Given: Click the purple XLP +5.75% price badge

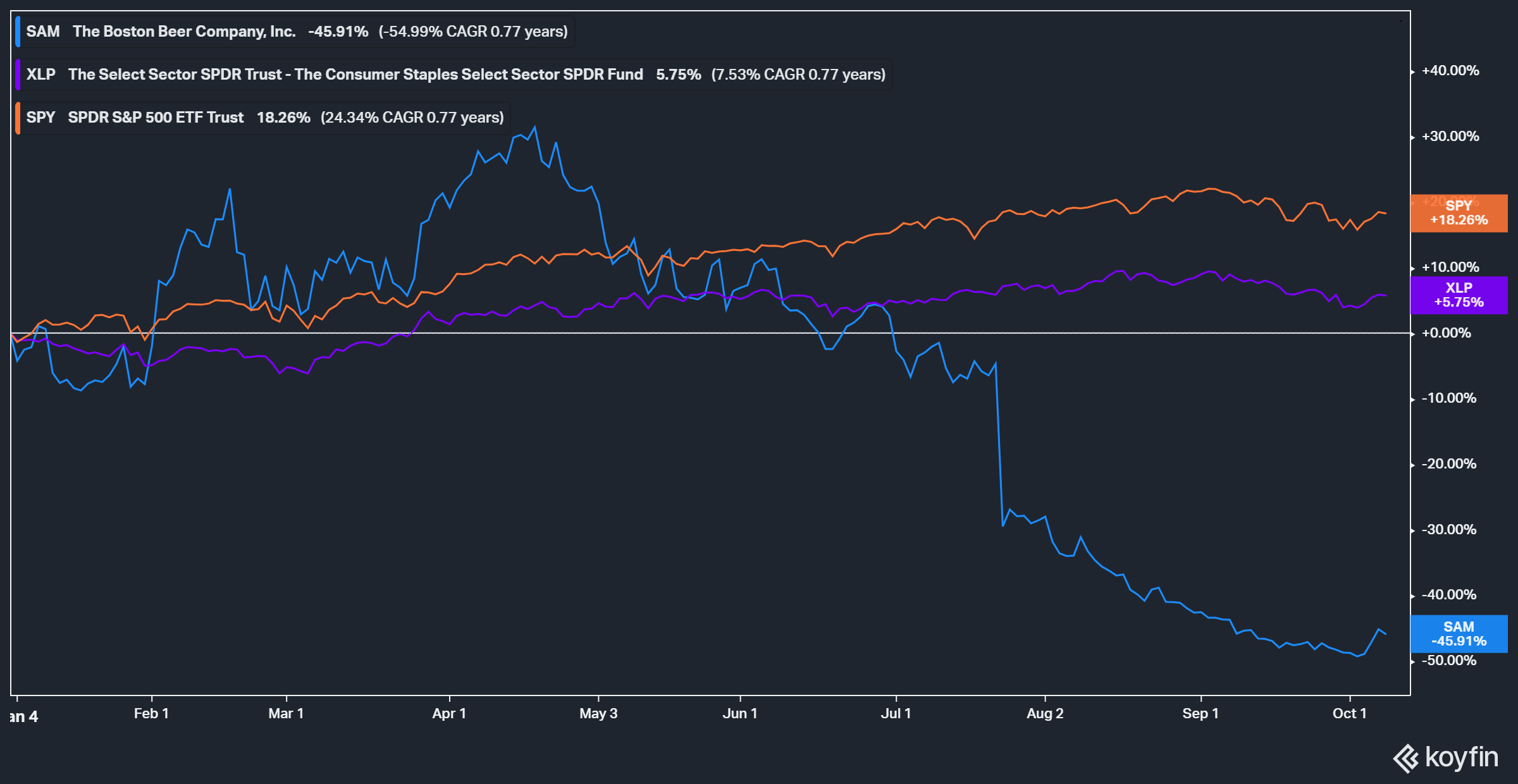Looking at the screenshot, I should click(1458, 295).
